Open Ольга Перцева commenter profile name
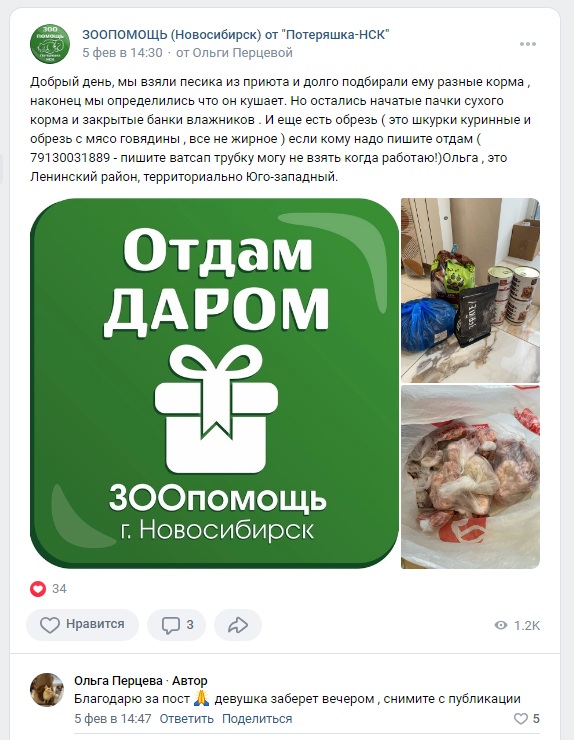Image resolution: width=574 pixels, height=740 pixels. tap(118, 681)
